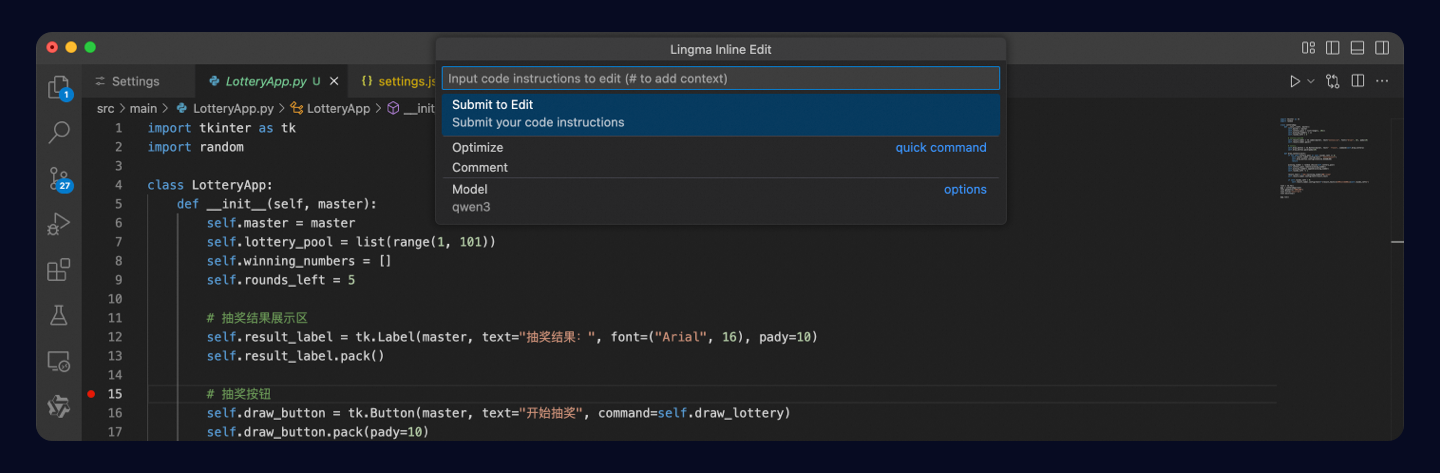Open the Remote Explorer icon
Image resolution: width=1440 pixels, height=473 pixels.
59,361
